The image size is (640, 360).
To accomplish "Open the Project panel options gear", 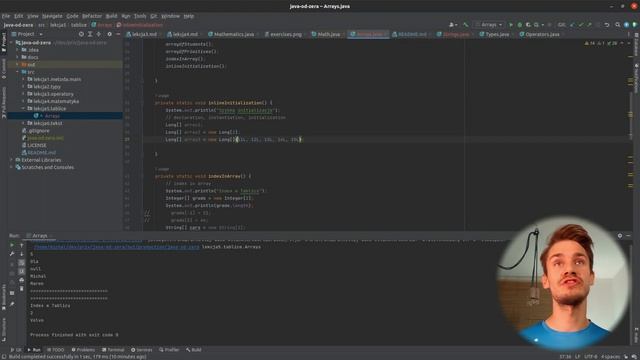I will (109, 34).
